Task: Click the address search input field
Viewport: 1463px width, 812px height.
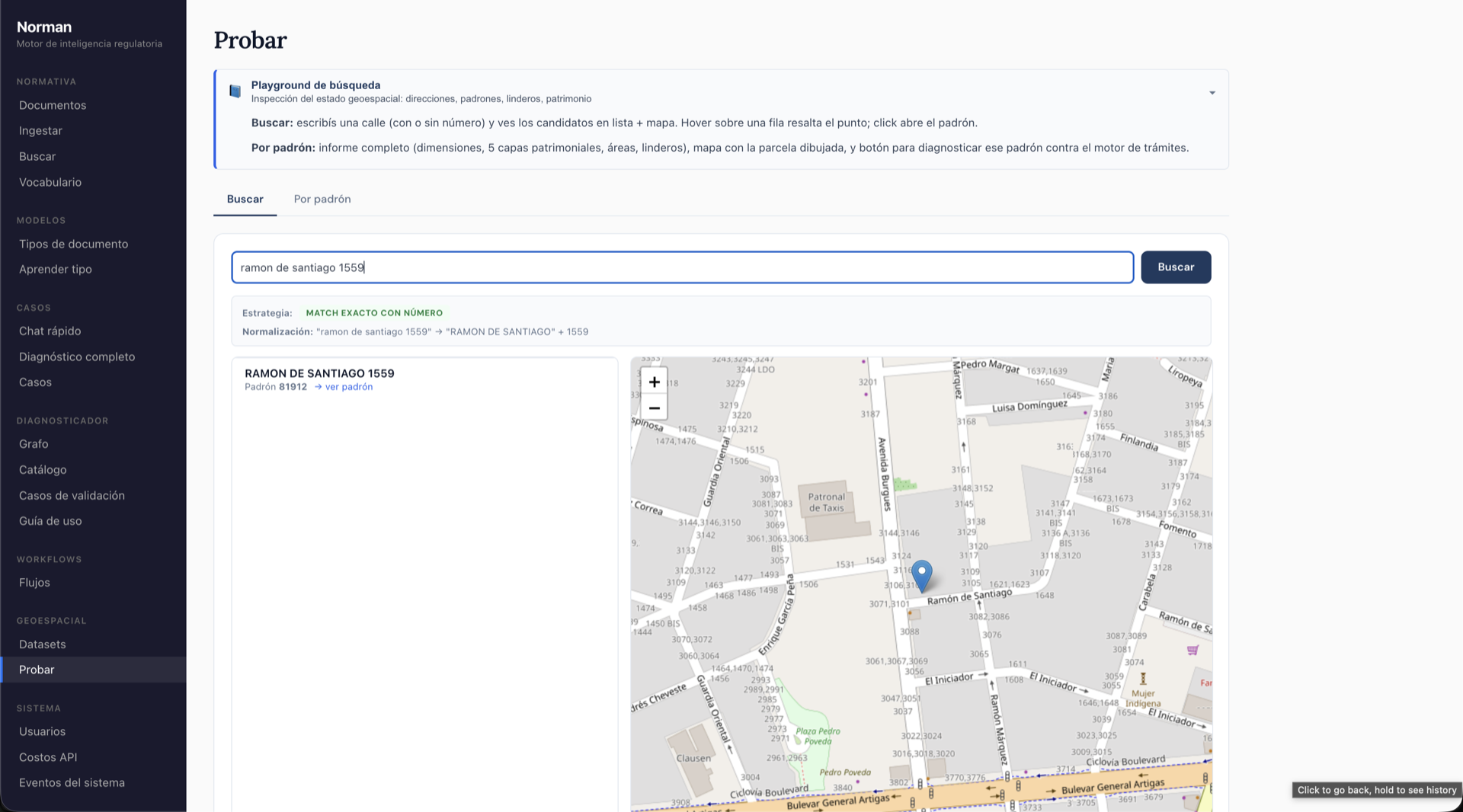Action: [683, 267]
